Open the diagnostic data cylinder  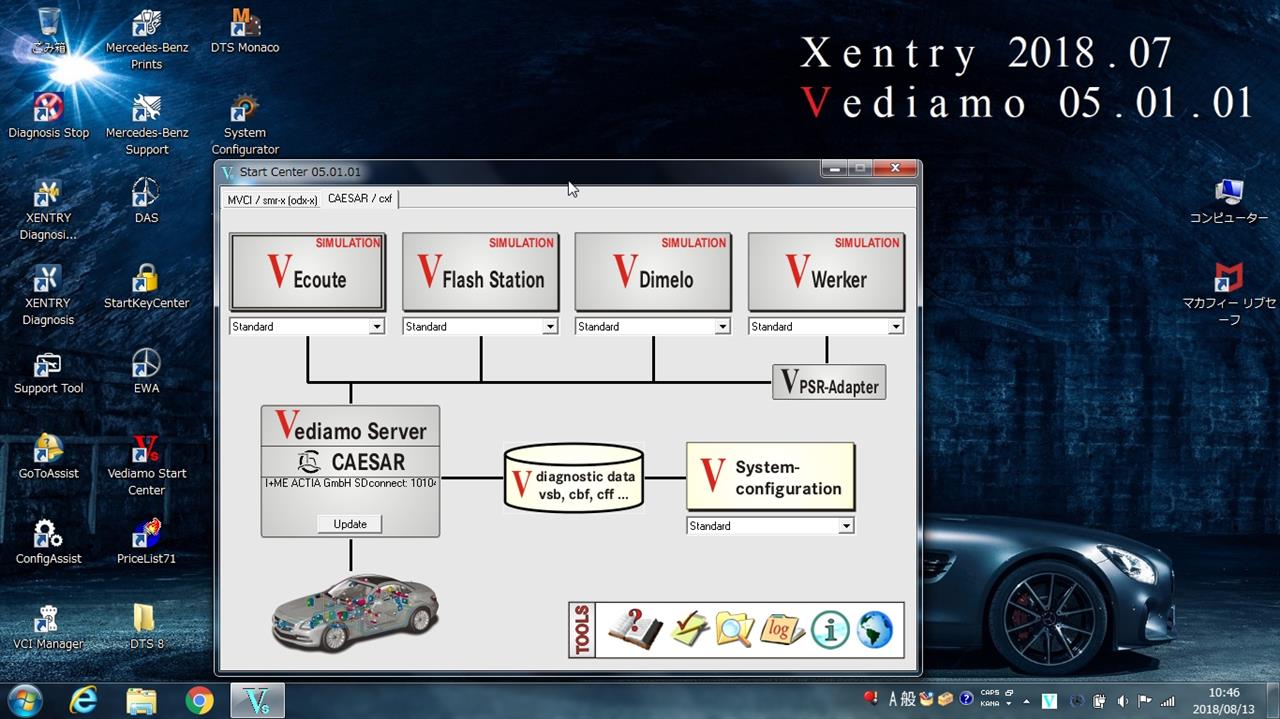click(573, 478)
